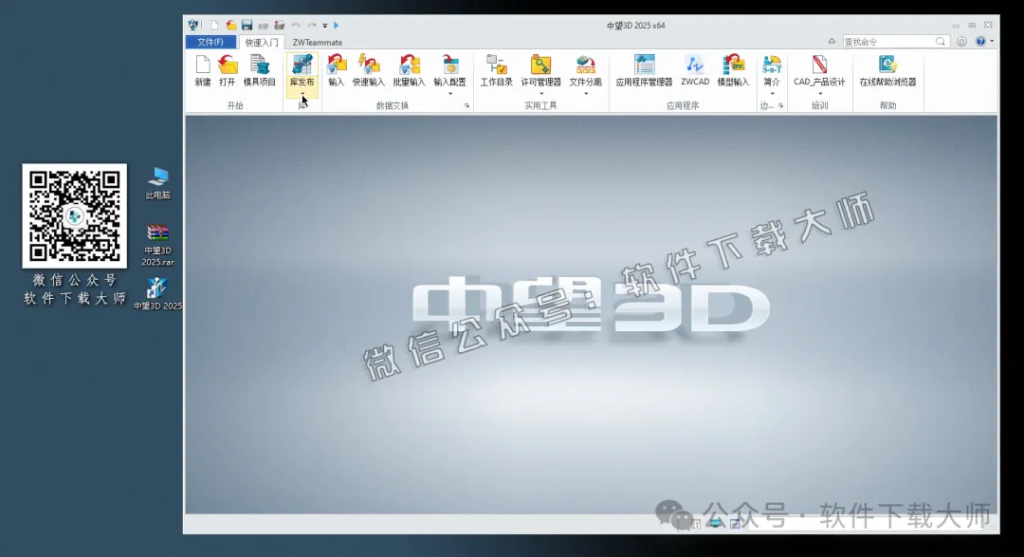Screen dimensions: 1024x557
Task: Open the 在线帮助浏览器 online help browser
Action: click(888, 65)
